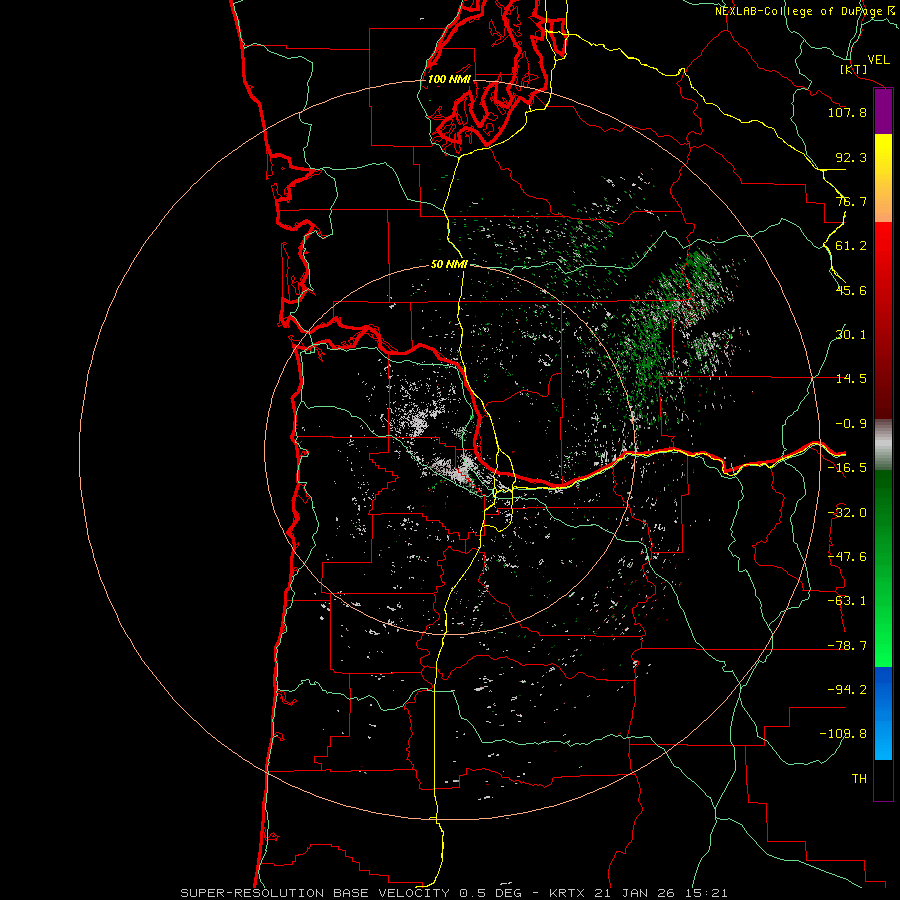
Task: Click the TH legend label
Action: [859, 778]
